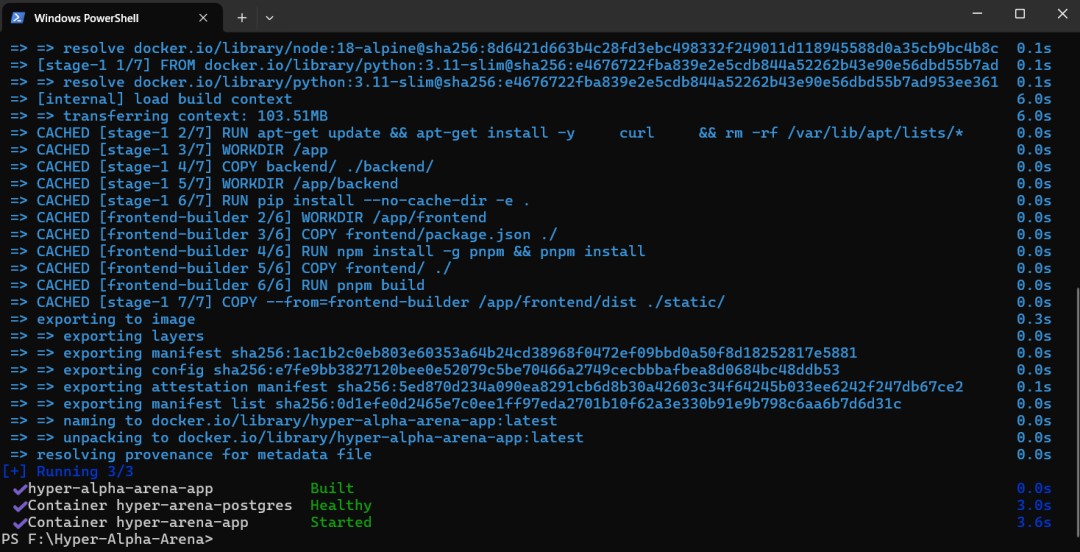Viewport: 1080px width, 552px height.
Task: Maximize the terminal window
Action: (1020, 14)
